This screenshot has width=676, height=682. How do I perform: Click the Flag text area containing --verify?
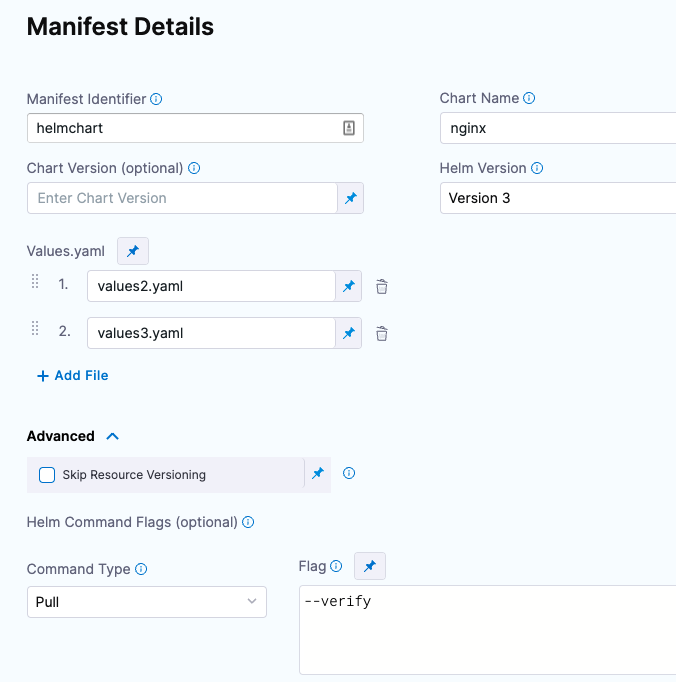[487, 630]
